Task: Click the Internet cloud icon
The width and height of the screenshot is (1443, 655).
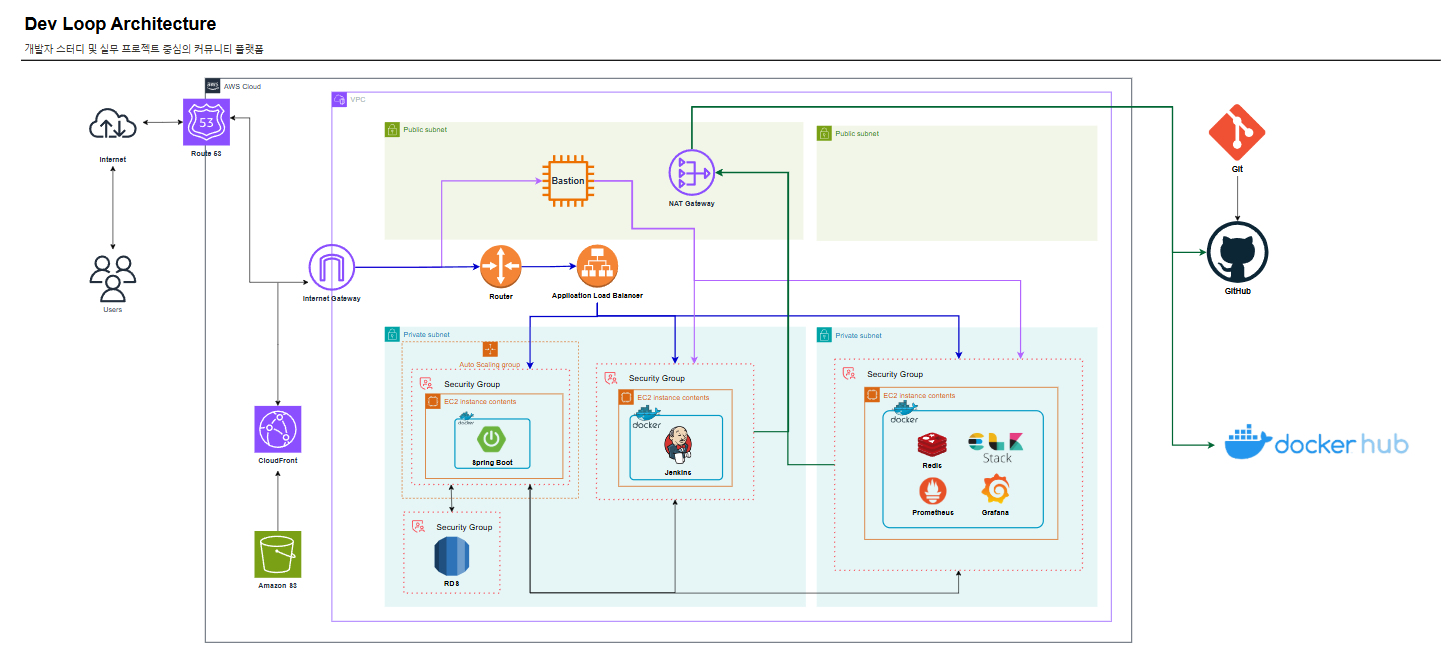Action: (x=113, y=123)
